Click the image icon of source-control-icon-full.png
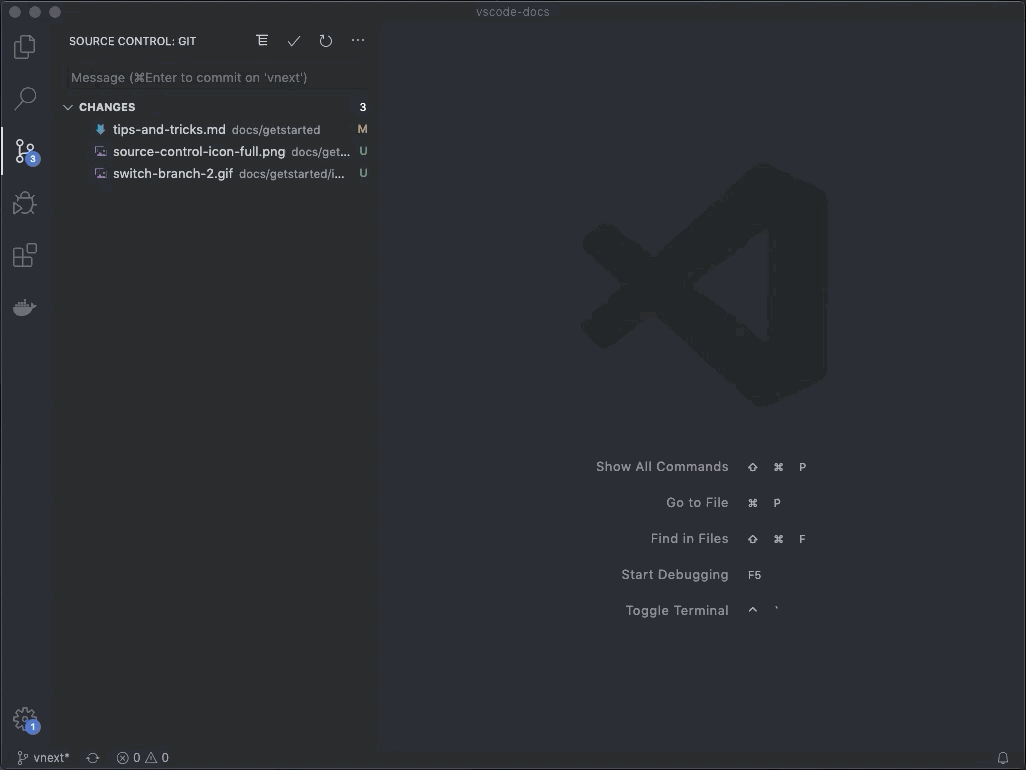The image size is (1026, 770). [101, 151]
